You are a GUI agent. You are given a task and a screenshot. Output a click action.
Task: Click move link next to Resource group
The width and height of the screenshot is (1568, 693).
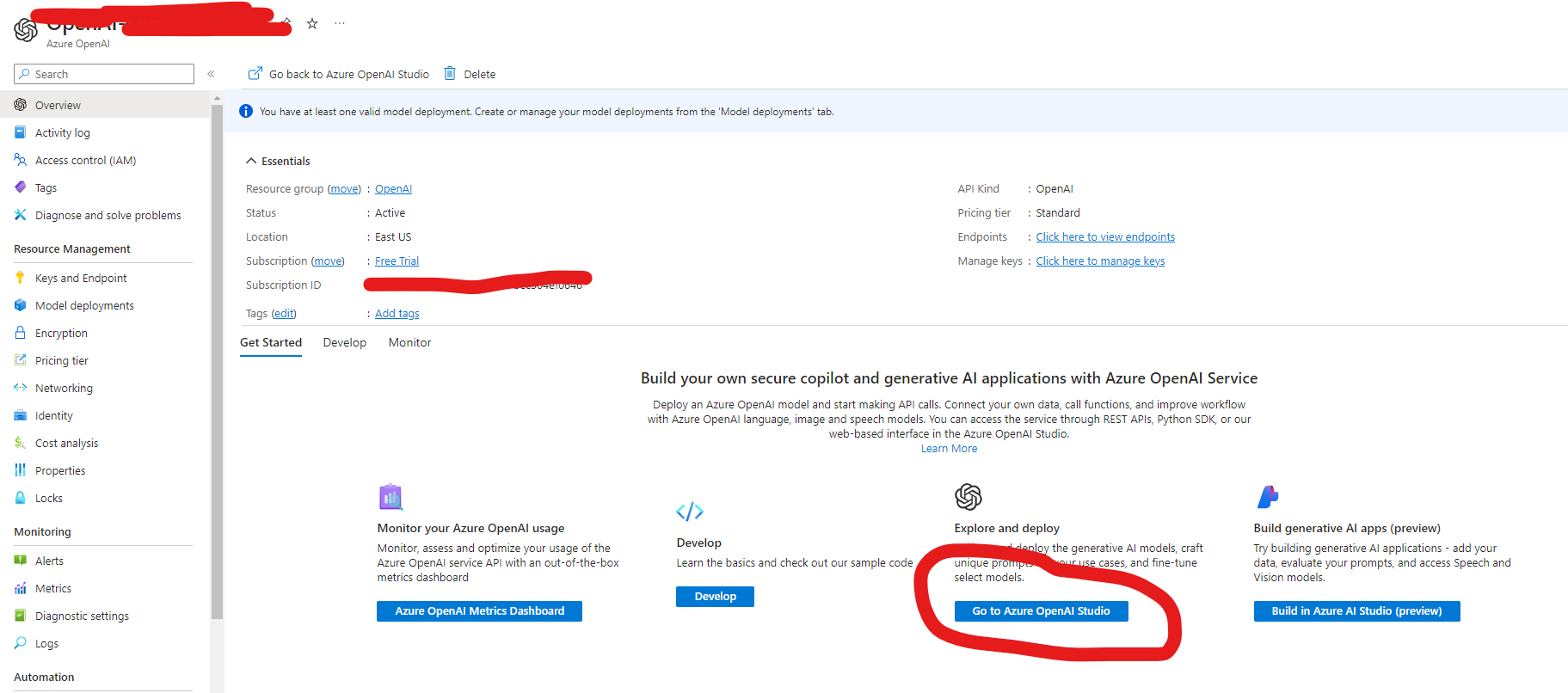click(344, 189)
